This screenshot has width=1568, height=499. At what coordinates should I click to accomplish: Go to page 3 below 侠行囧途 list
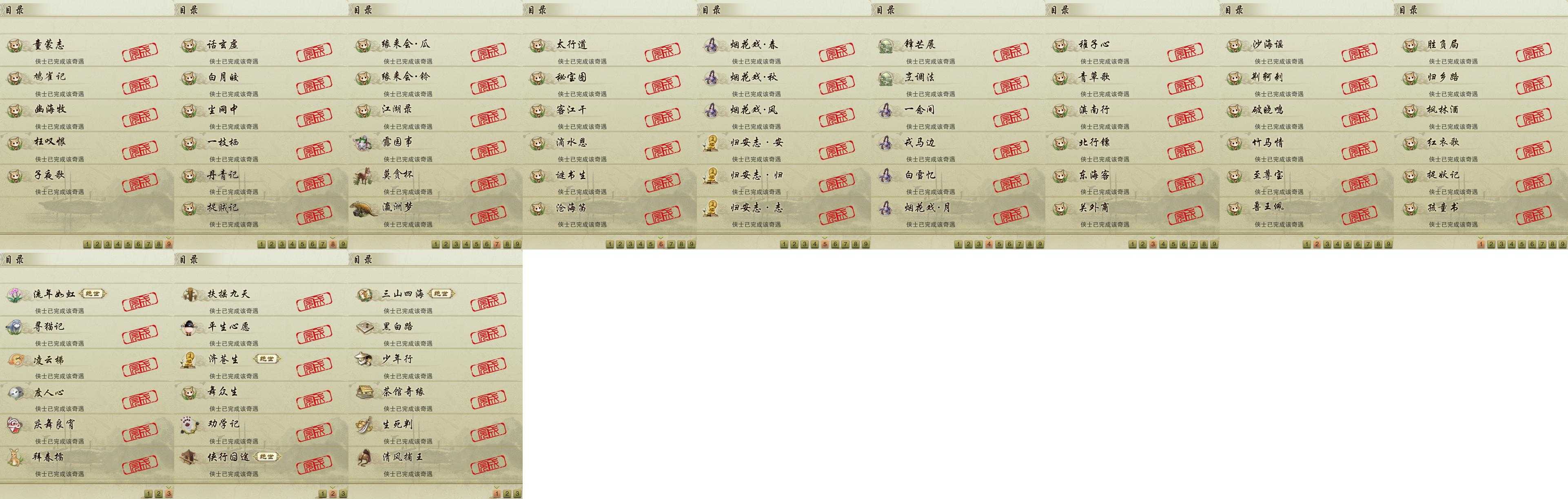coord(343,494)
